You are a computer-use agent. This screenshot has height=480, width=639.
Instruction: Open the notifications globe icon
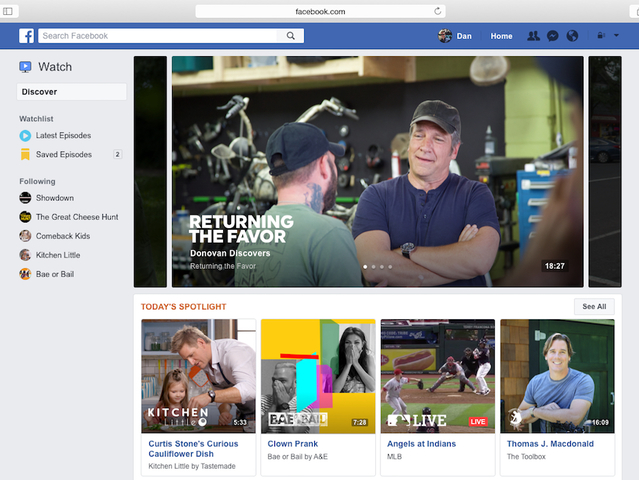[x=572, y=36]
